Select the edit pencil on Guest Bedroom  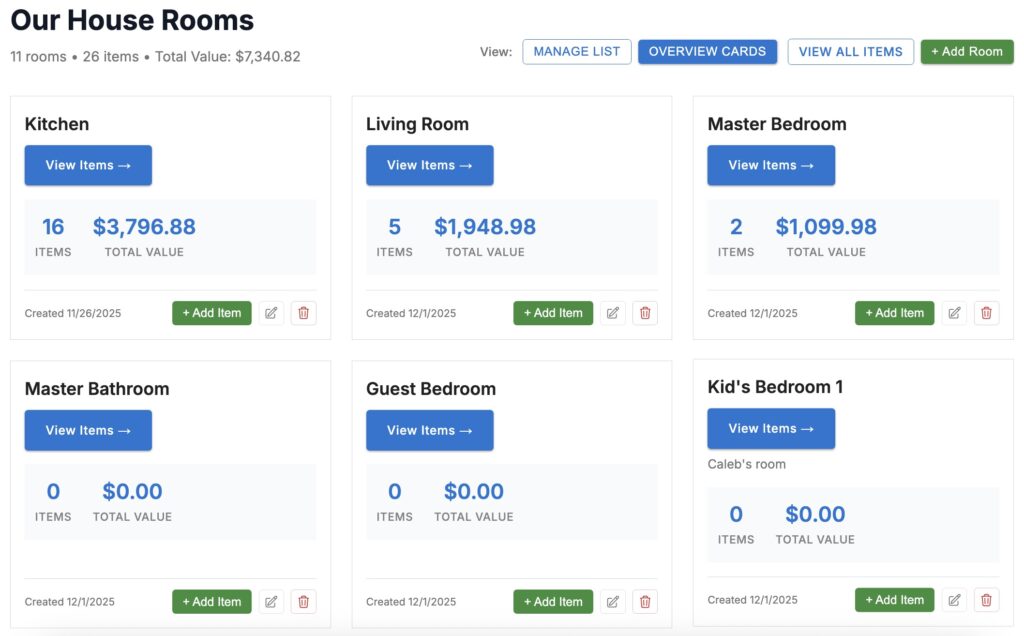612,601
